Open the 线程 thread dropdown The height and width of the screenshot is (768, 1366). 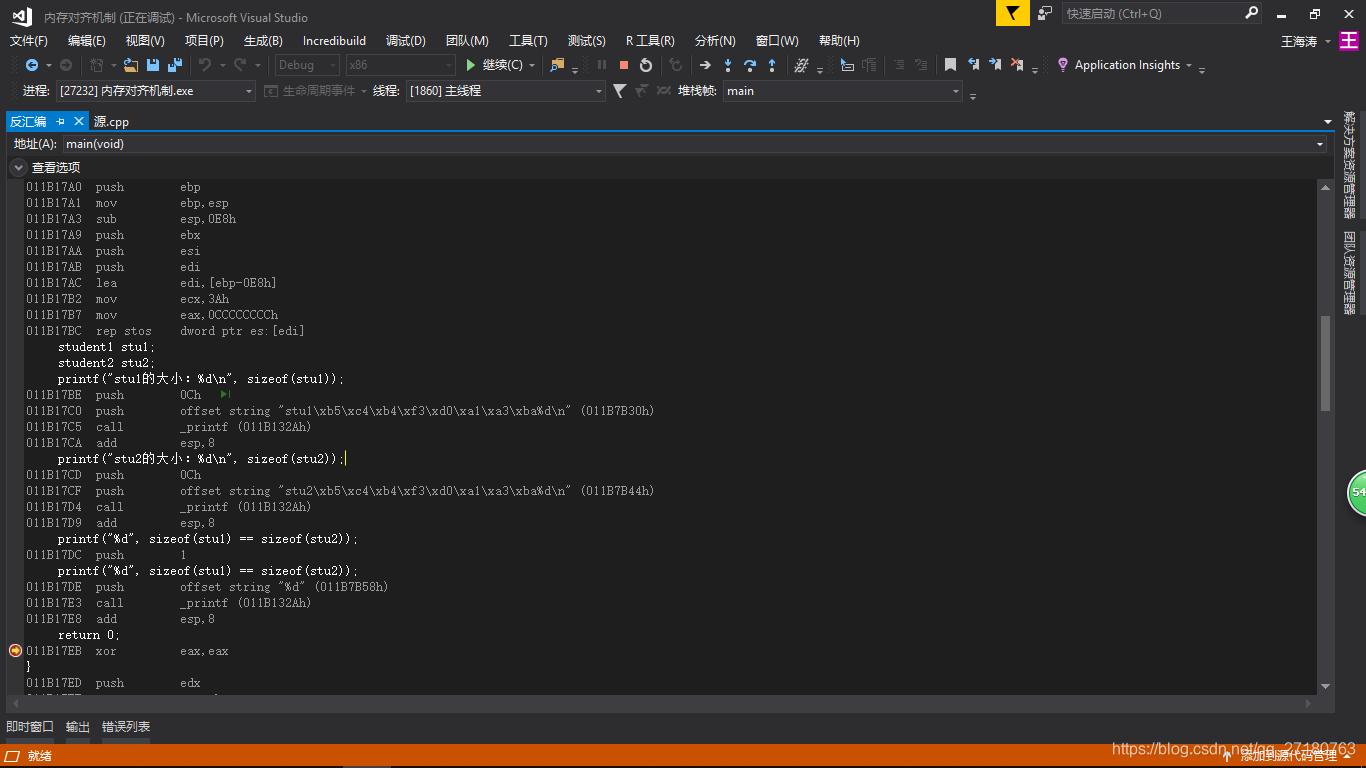pos(505,91)
